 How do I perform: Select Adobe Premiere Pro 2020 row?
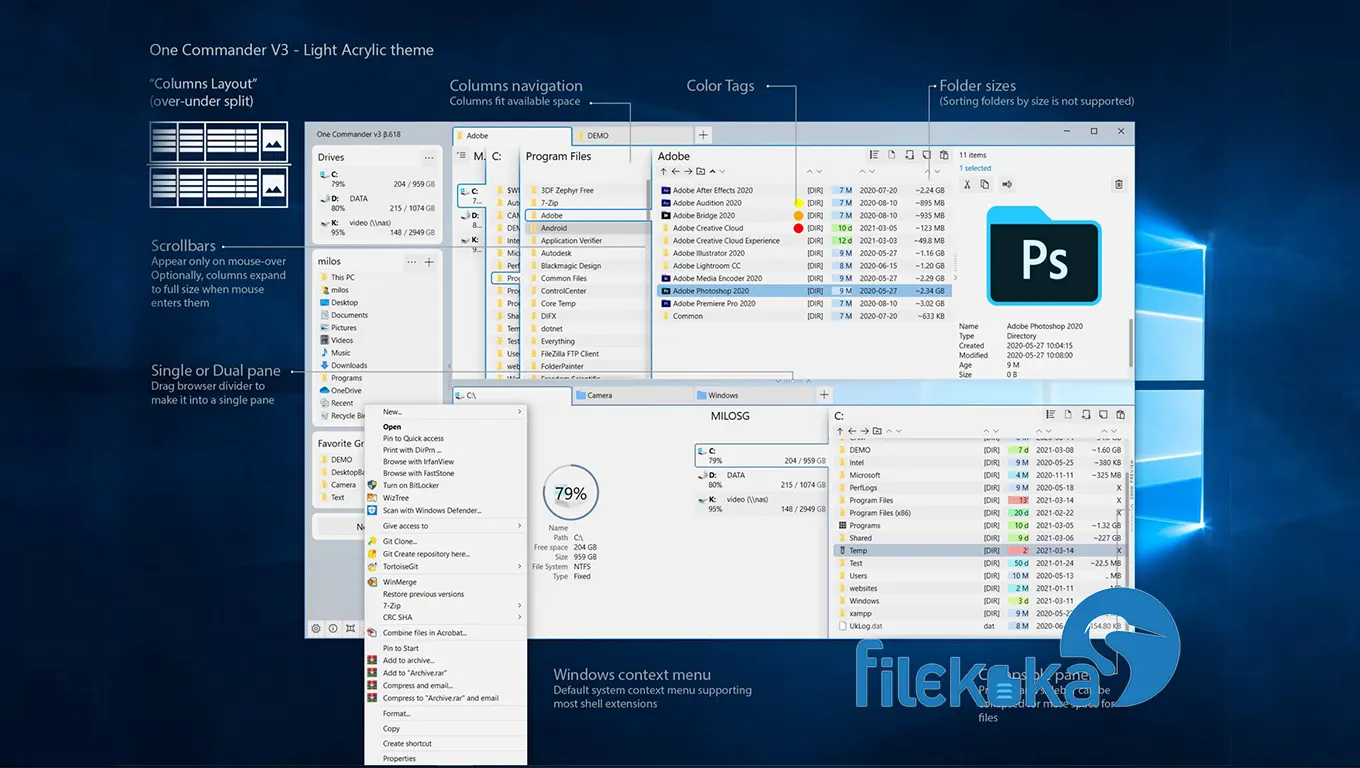(x=803, y=303)
